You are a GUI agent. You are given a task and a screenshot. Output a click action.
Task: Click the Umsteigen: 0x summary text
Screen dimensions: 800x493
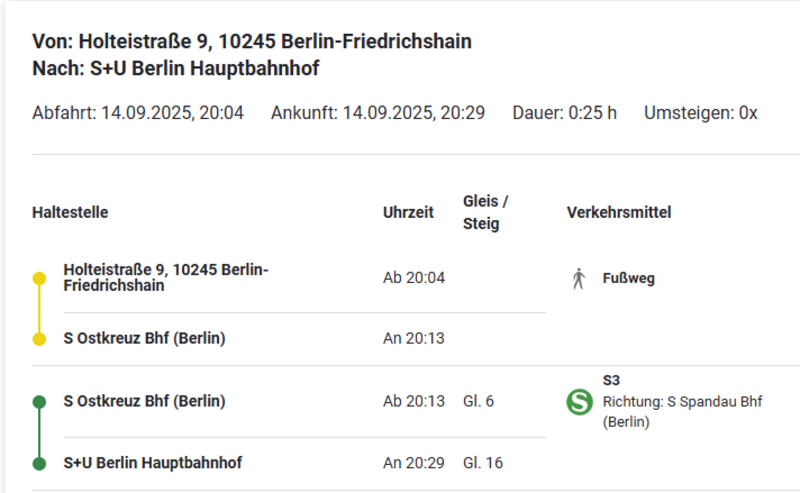pyautogui.click(x=700, y=113)
